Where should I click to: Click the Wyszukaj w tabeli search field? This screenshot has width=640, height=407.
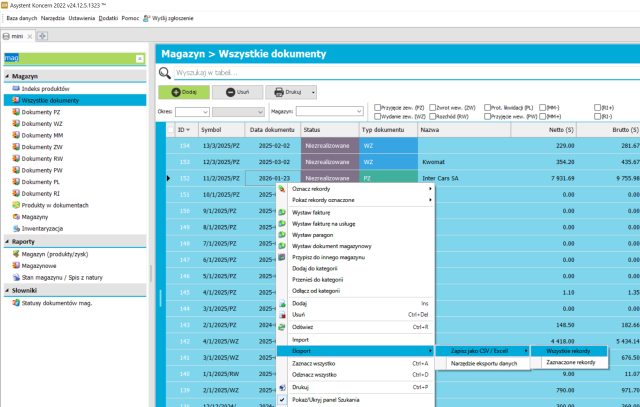tap(406, 73)
